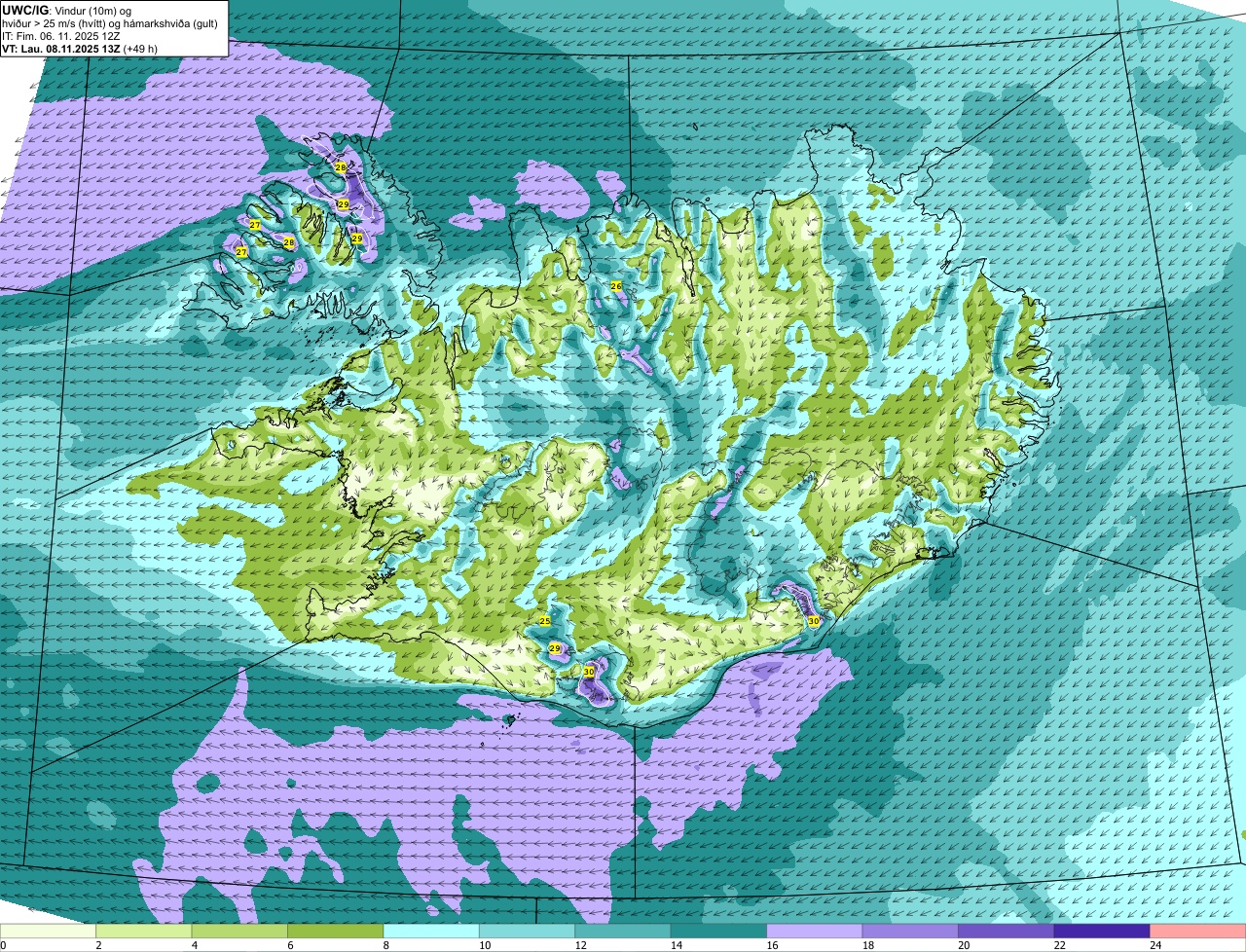The image size is (1246, 952).
Task: Click the '4' tick on the scale
Action: click(x=194, y=945)
